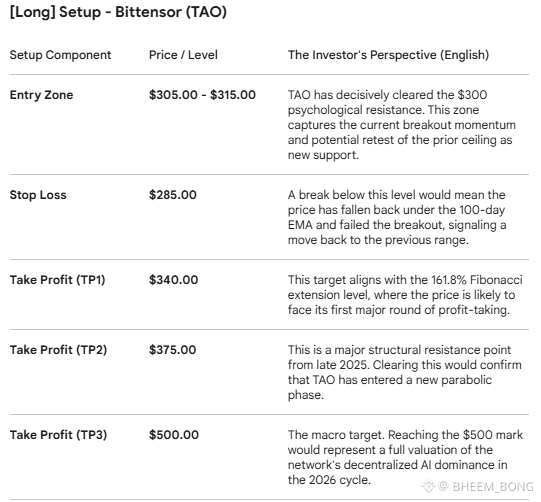Viewport: 541px width, 502px height.
Task: Click the description about the 100-day EMA
Action: (397, 217)
